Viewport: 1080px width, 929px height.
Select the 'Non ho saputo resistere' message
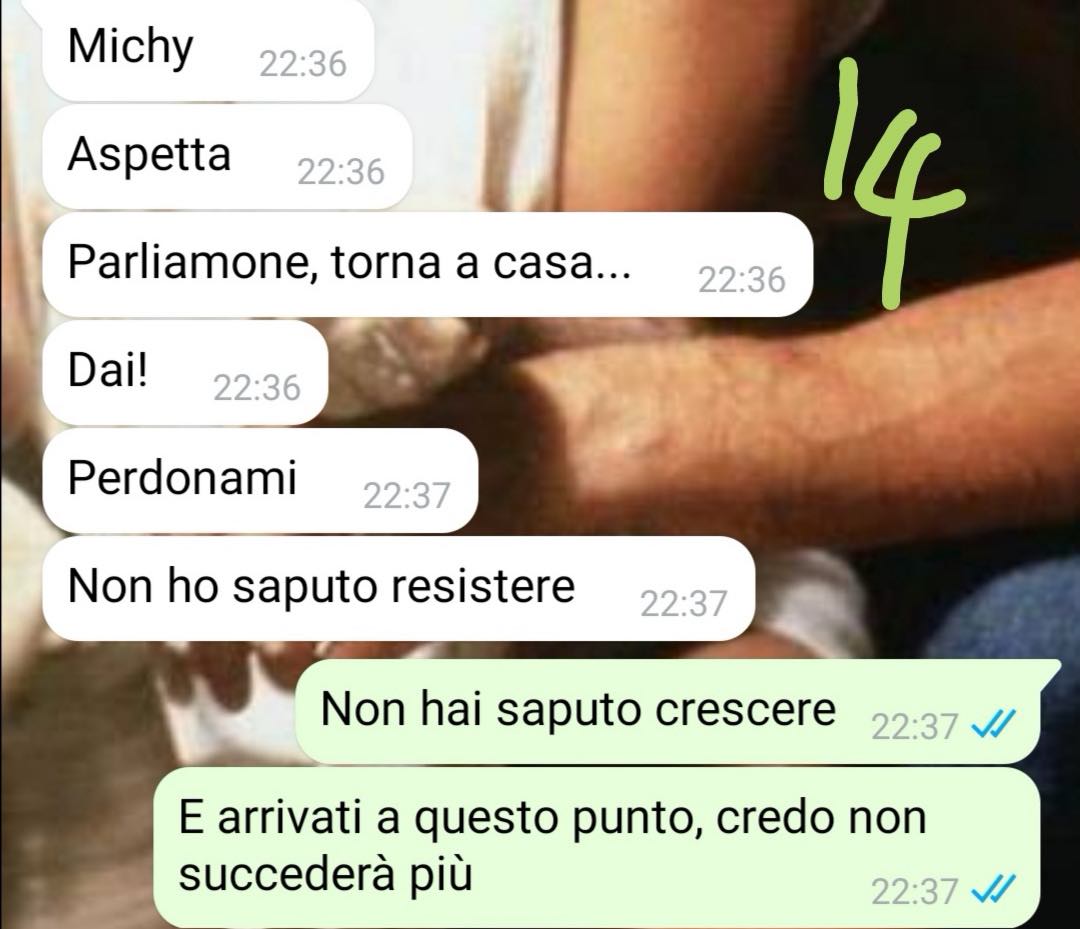398,589
